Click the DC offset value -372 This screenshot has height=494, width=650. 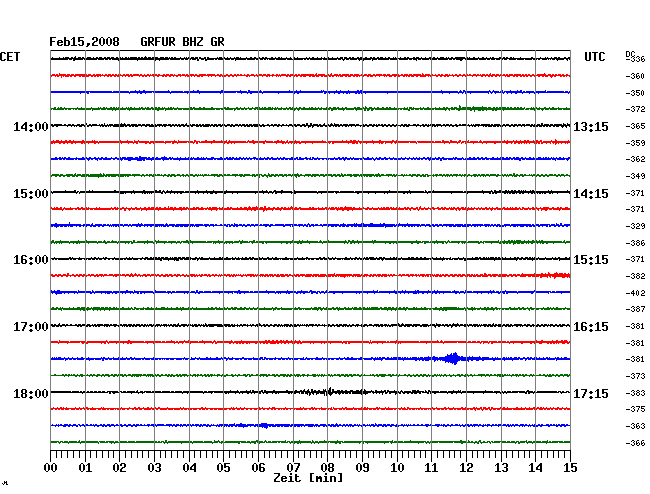coord(635,109)
